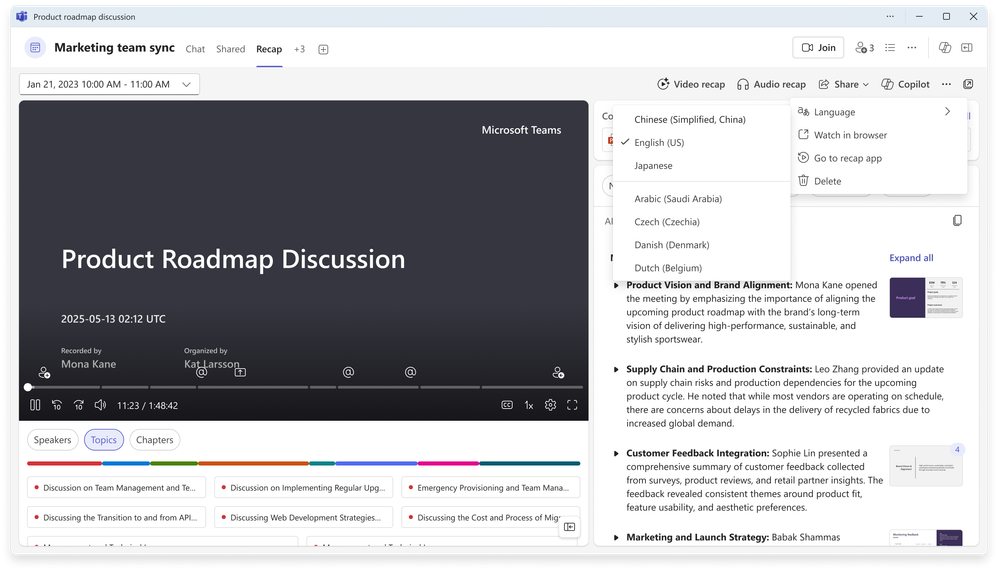
Task: Expand Supply Chain and Production Constraints note
Action: click(x=616, y=370)
